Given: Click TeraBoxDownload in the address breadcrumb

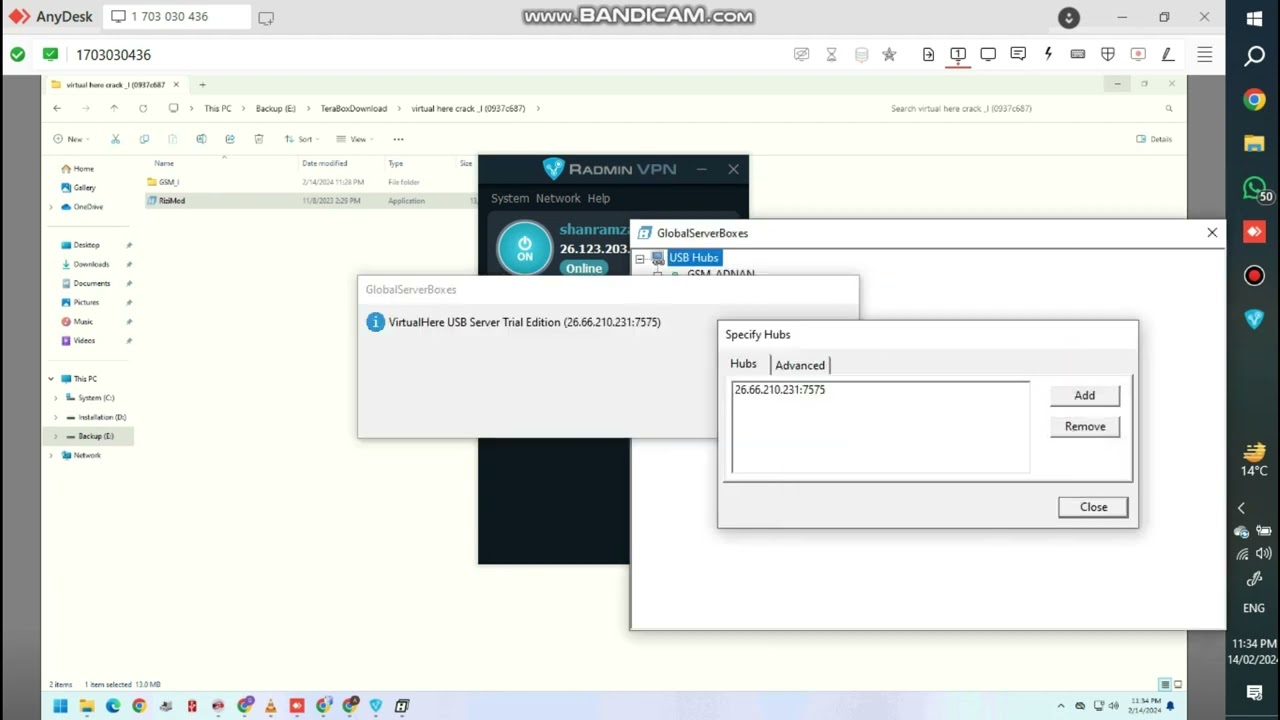Looking at the screenshot, I should click(x=354, y=108).
